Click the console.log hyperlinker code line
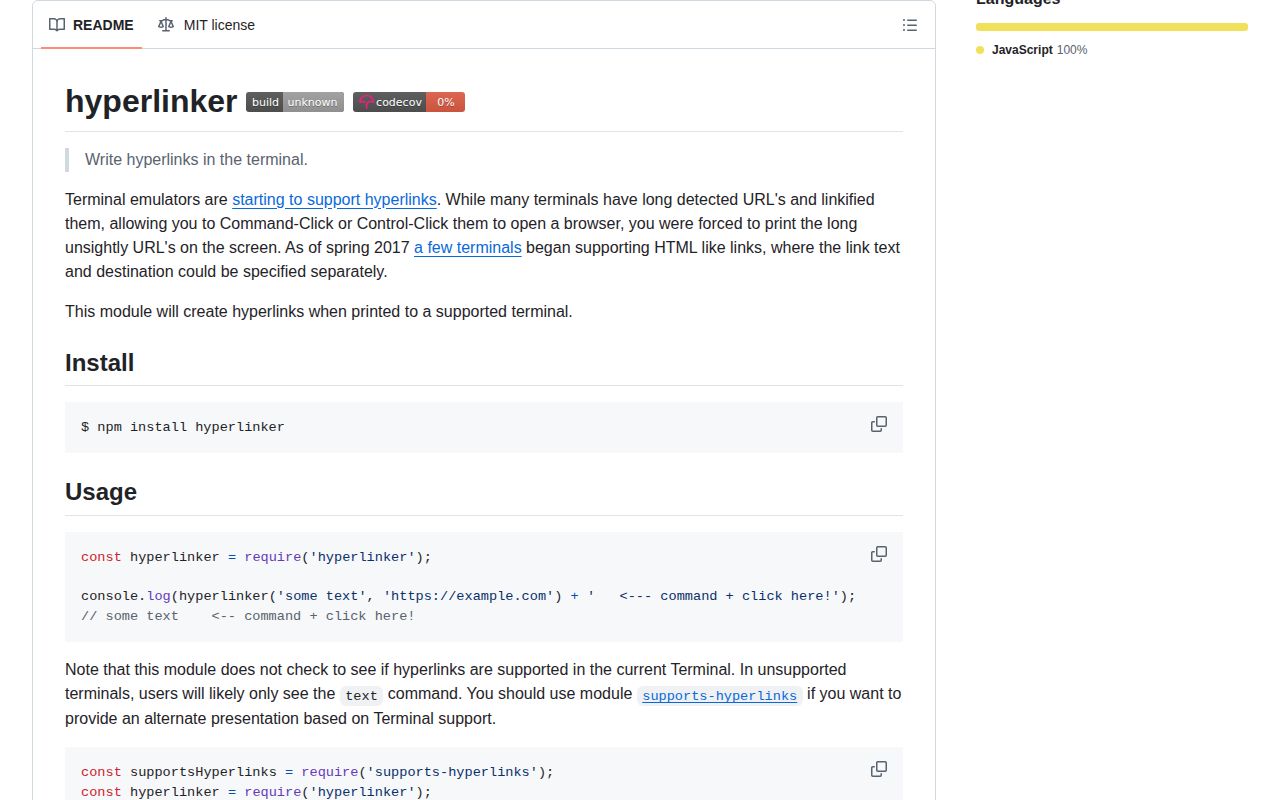This screenshot has width=1280, height=800. click(468, 596)
